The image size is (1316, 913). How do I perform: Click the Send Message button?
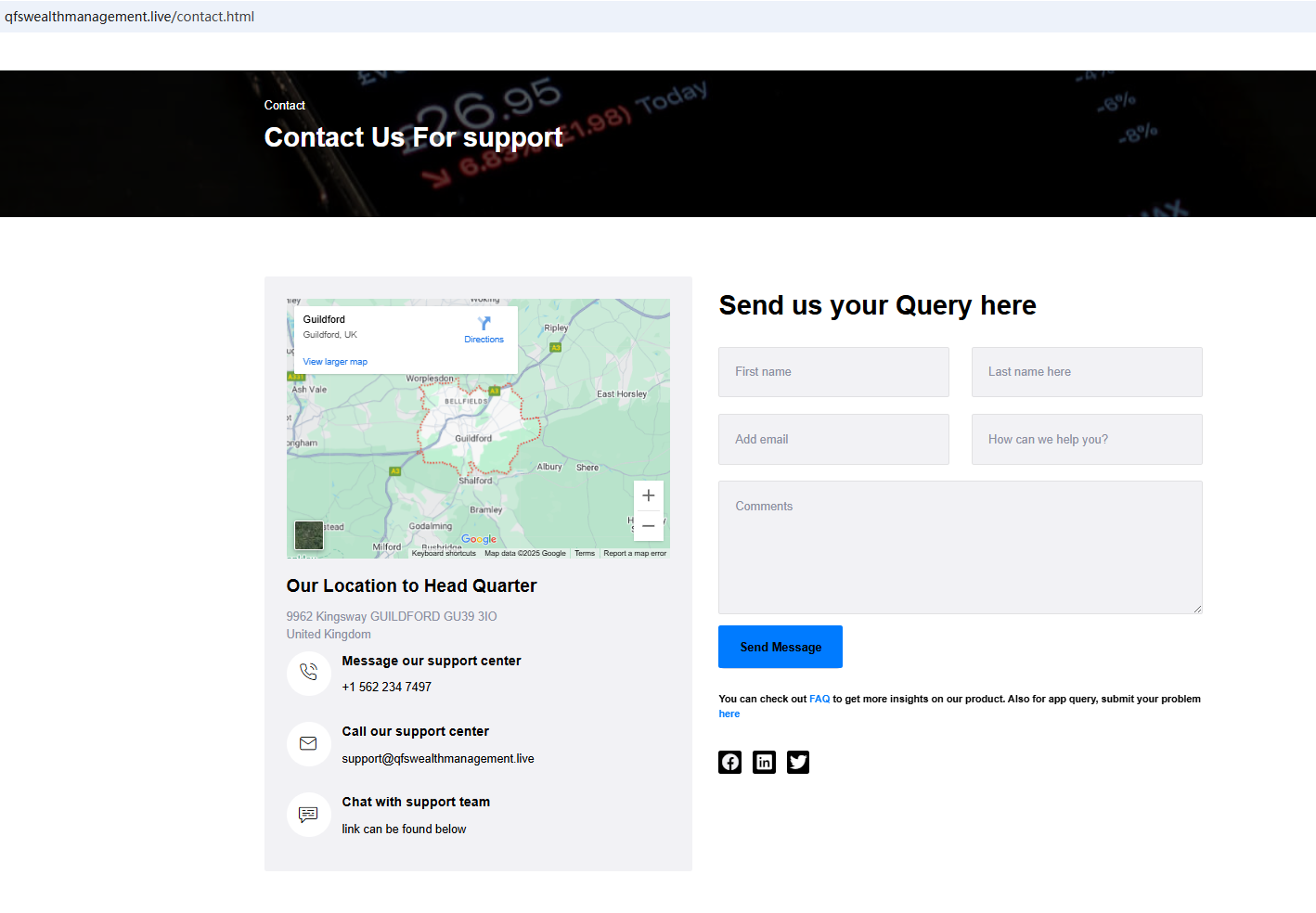[781, 647]
